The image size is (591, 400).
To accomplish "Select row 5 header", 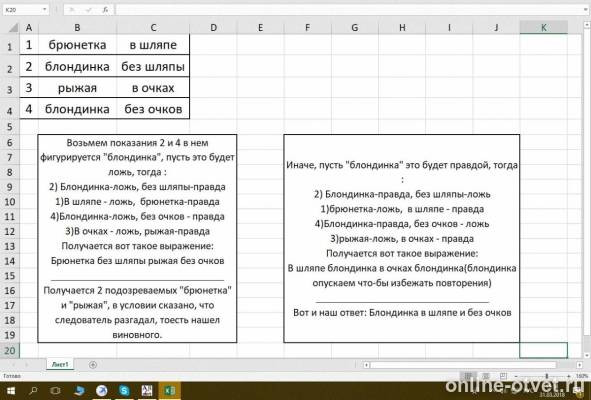I will (x=9, y=127).
